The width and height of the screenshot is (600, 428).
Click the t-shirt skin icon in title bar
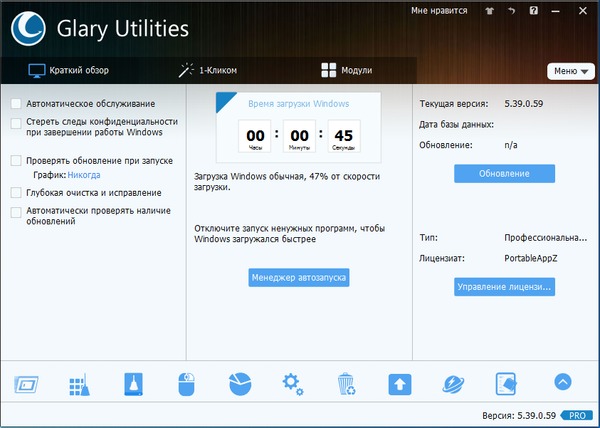point(490,12)
